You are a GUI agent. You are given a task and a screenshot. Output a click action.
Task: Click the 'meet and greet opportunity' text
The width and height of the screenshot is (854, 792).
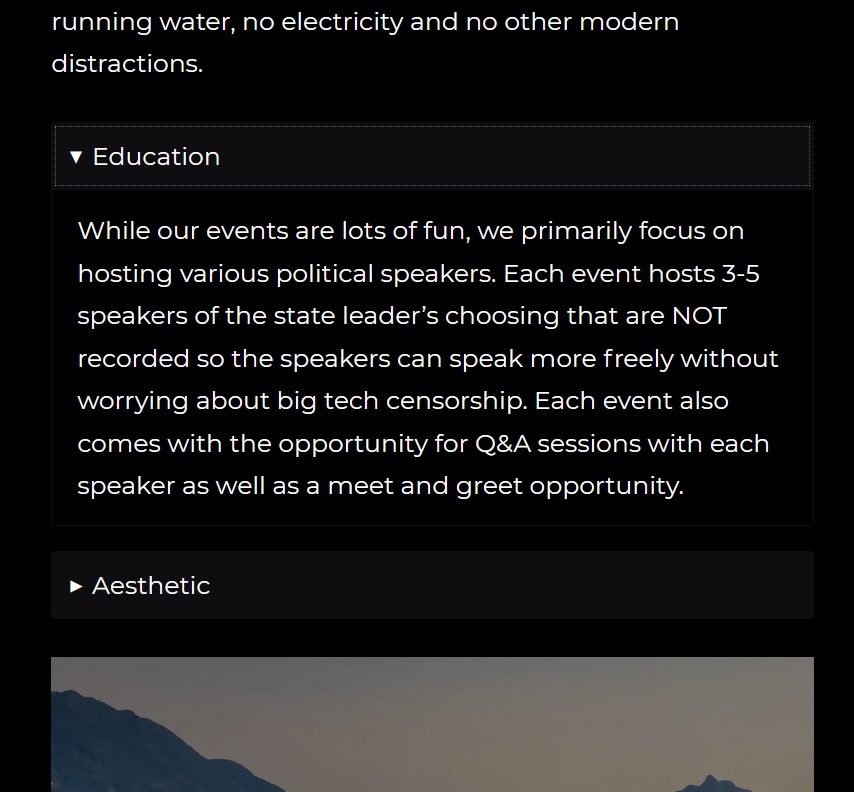coord(505,486)
